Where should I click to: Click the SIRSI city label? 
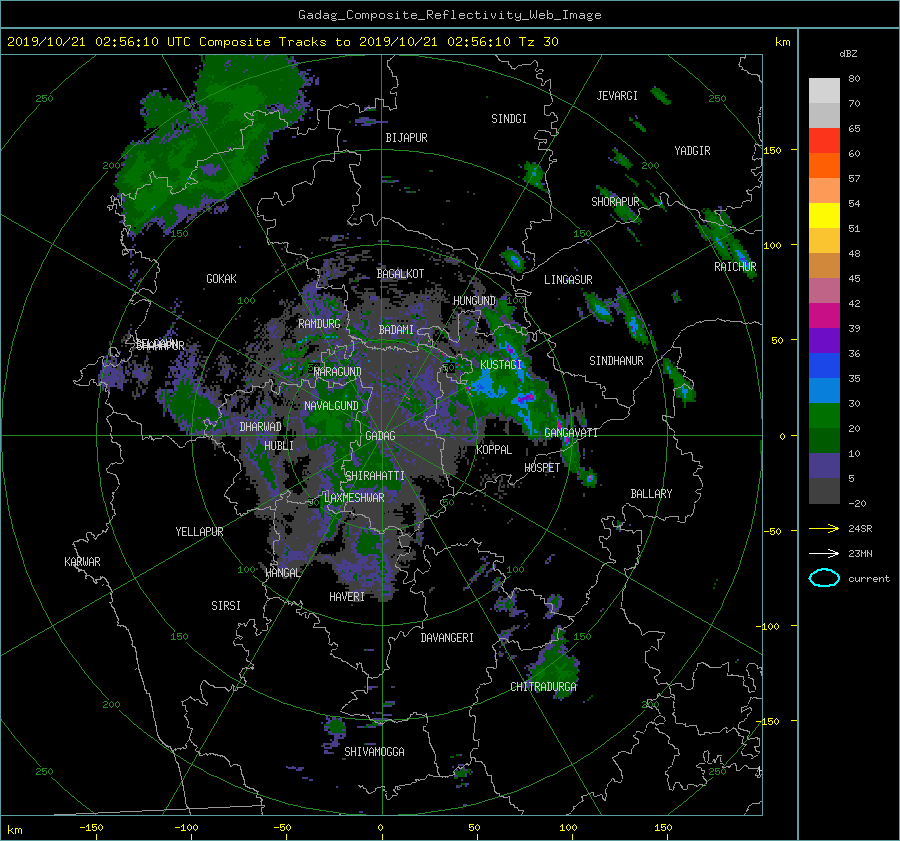226,606
